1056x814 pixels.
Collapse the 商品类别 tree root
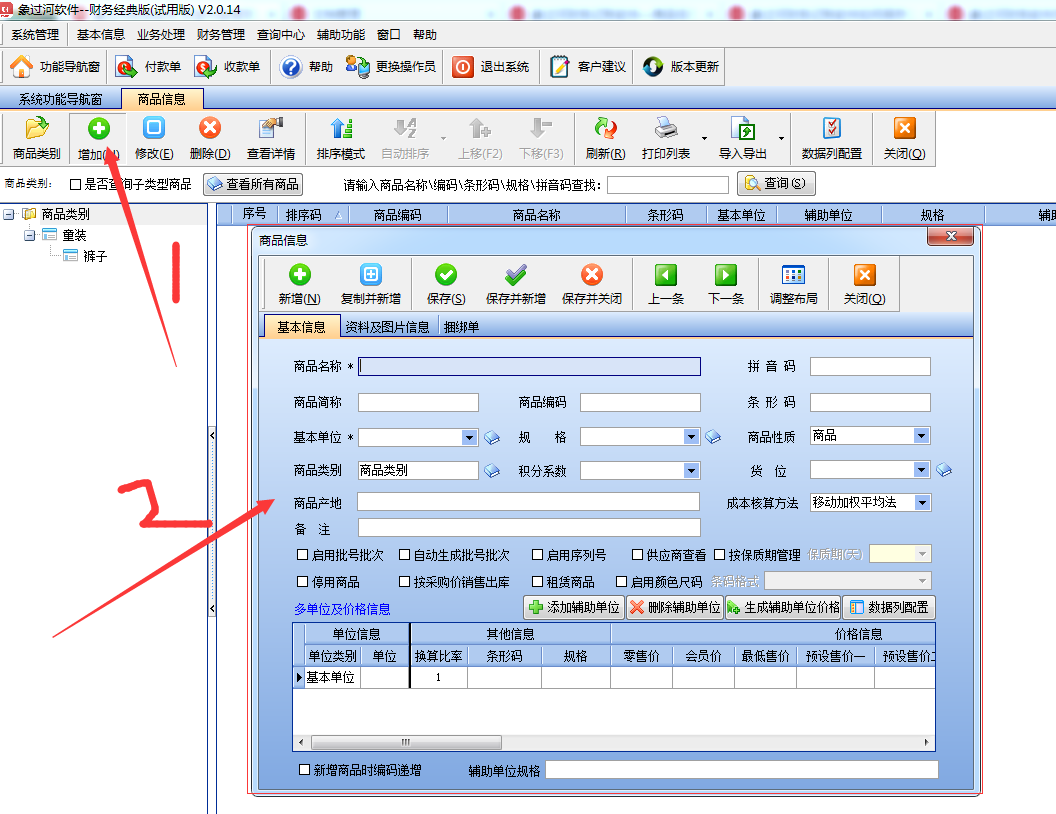[x=9, y=214]
